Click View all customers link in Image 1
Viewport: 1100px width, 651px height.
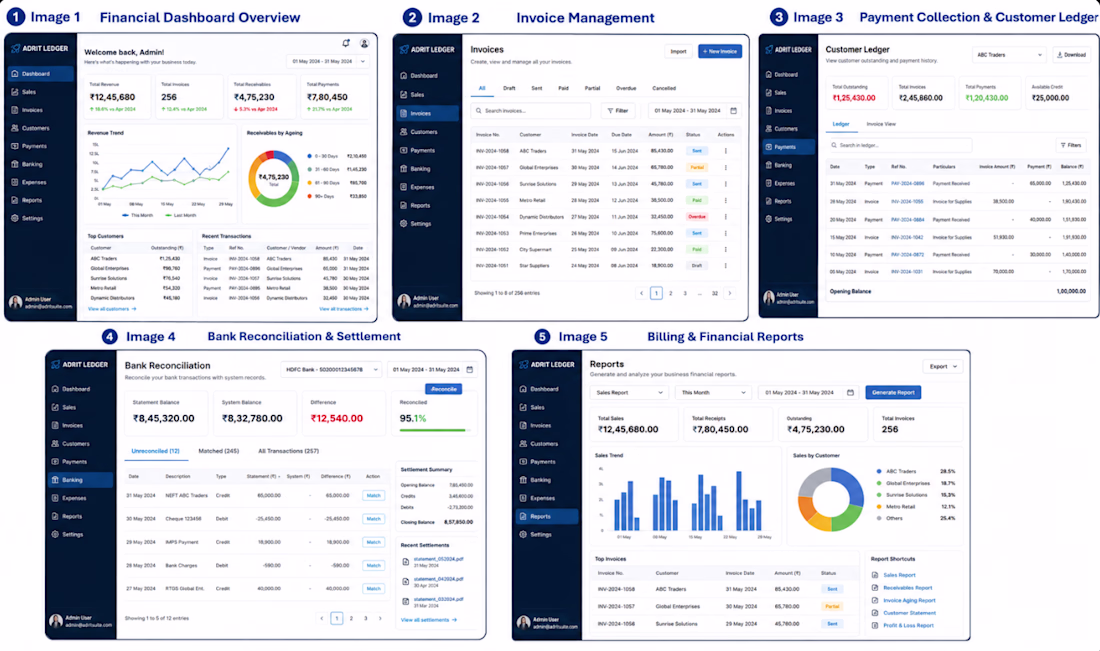click(112, 309)
